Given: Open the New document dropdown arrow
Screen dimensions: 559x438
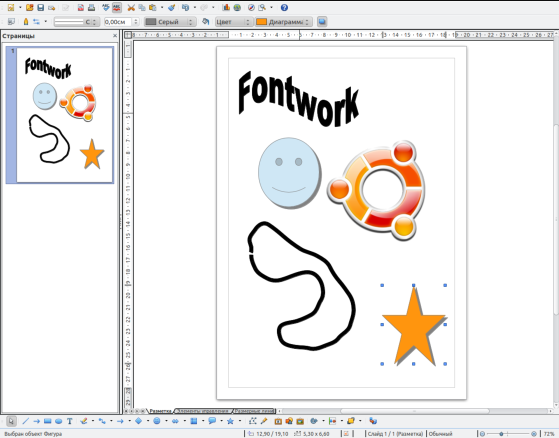Looking at the screenshot, I should coord(20,7).
